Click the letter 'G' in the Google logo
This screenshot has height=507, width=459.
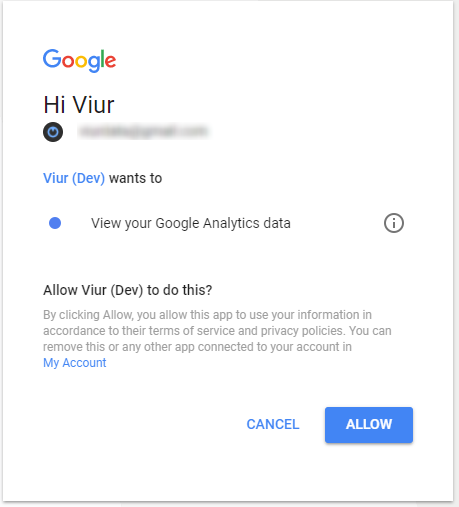(x=52, y=59)
